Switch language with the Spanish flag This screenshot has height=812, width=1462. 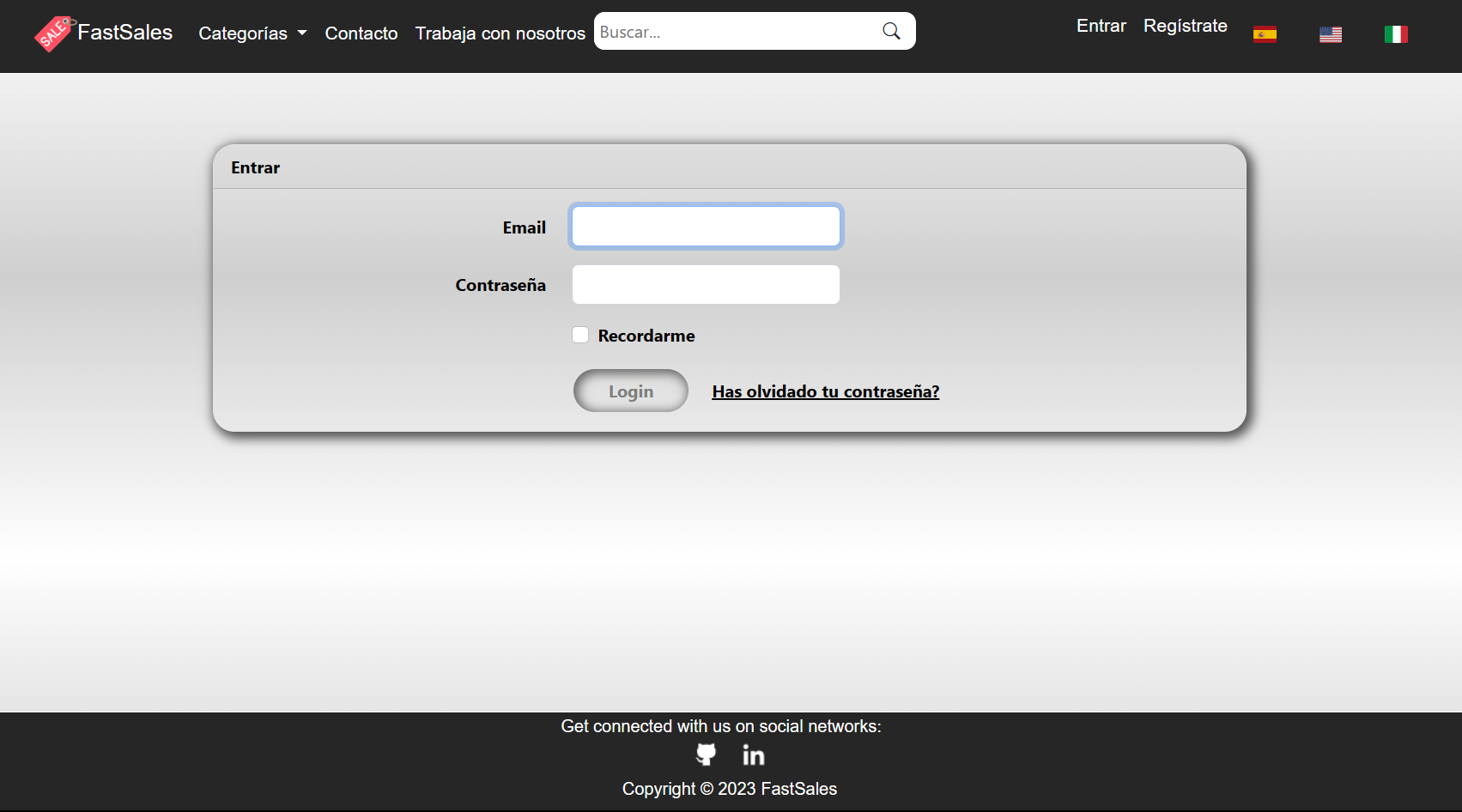tap(1265, 34)
